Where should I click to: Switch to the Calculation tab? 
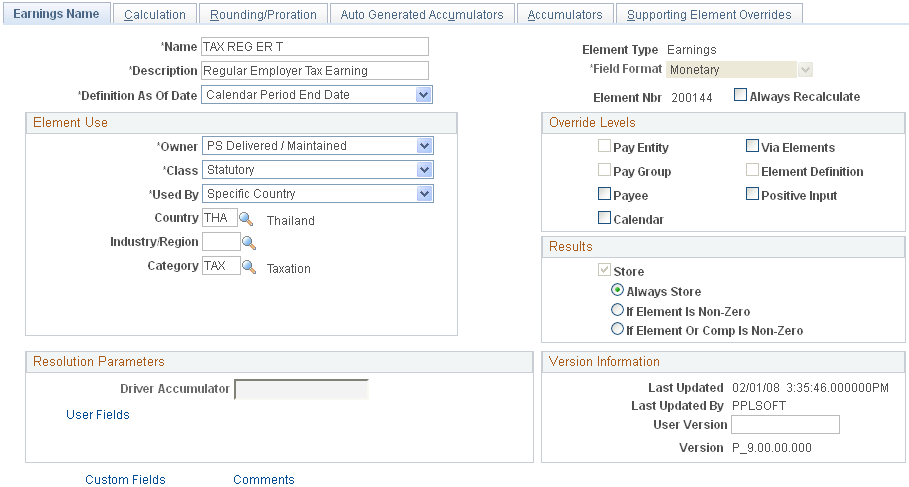(155, 14)
